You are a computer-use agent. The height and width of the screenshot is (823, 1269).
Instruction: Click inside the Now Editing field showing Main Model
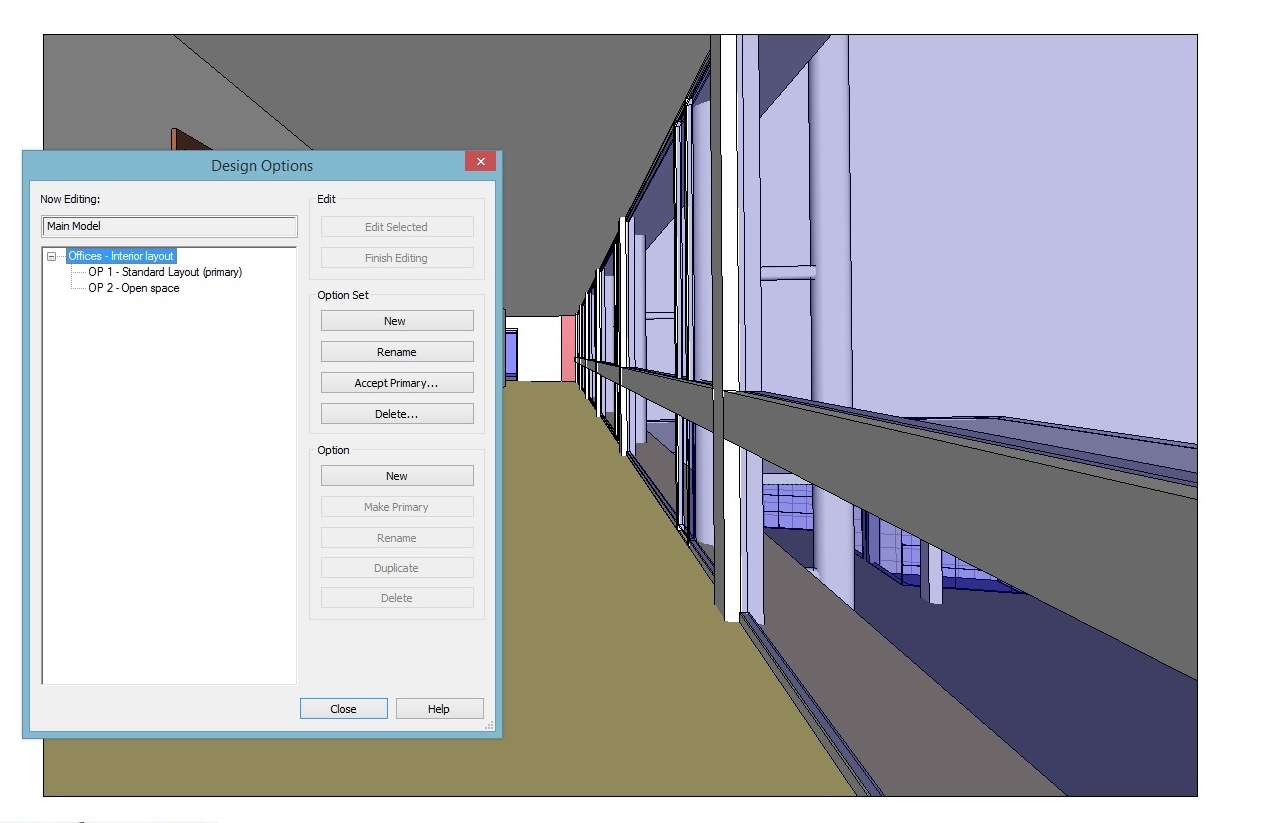168,226
